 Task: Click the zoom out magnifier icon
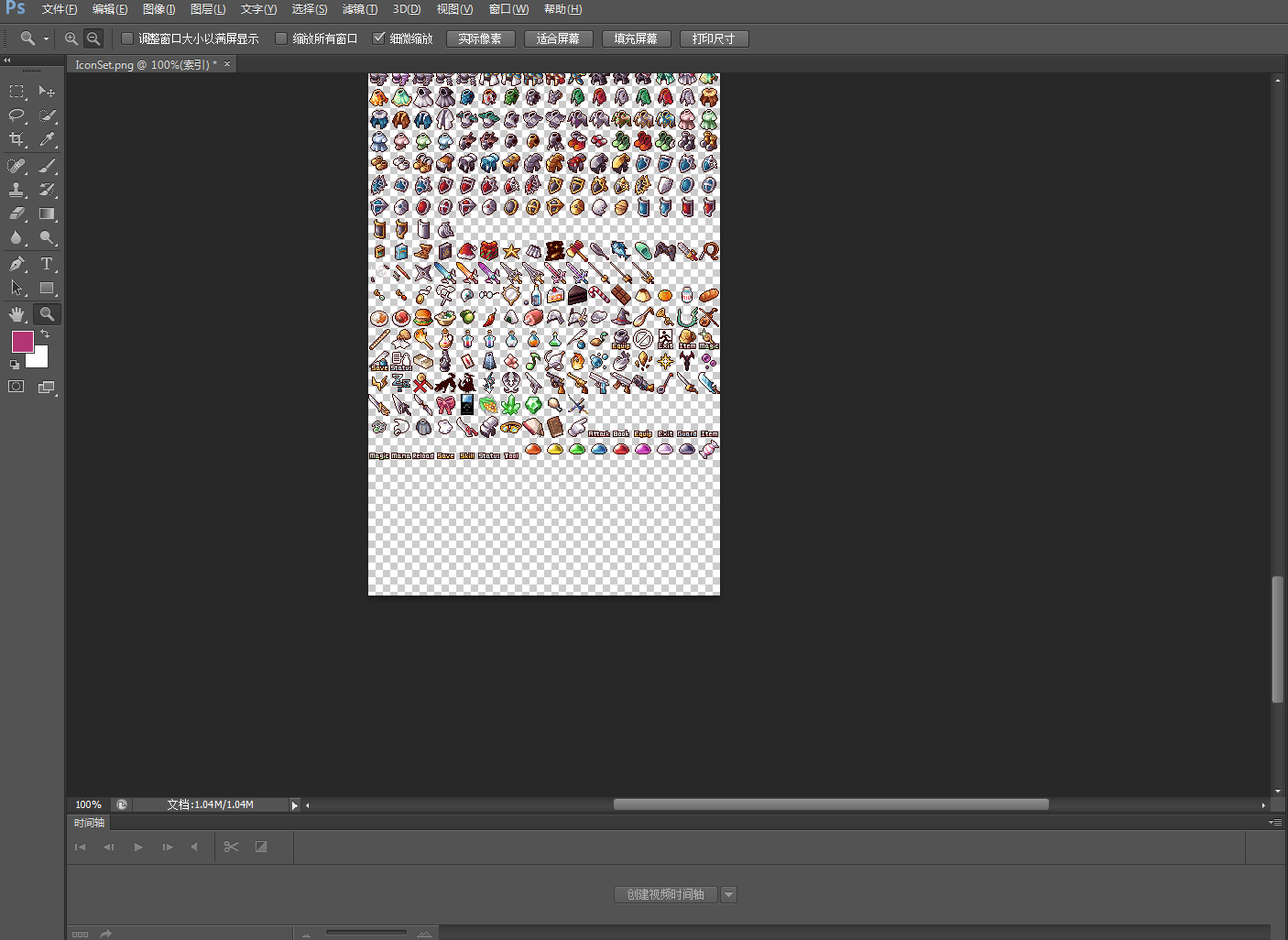coord(93,38)
